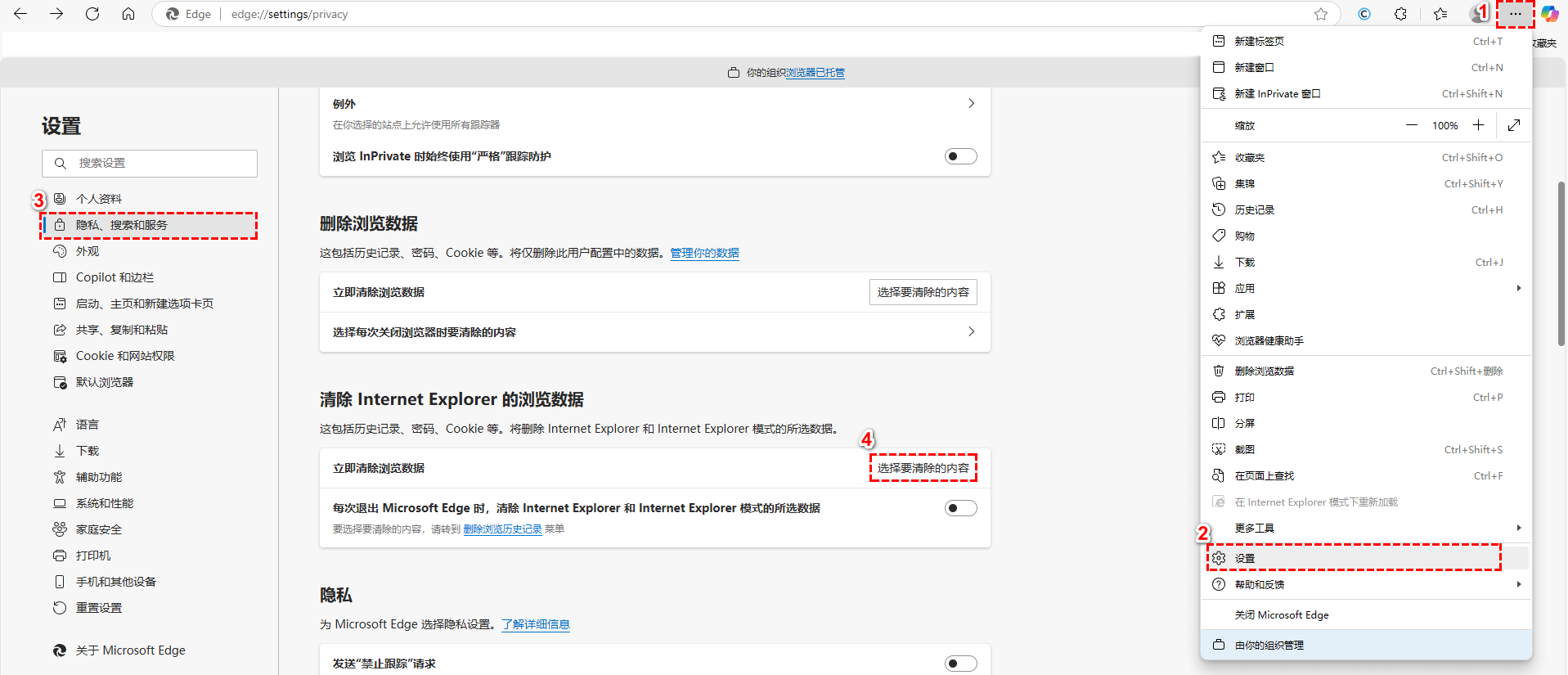Click the full screen arrow icon
1568x675 pixels.
(x=1514, y=125)
